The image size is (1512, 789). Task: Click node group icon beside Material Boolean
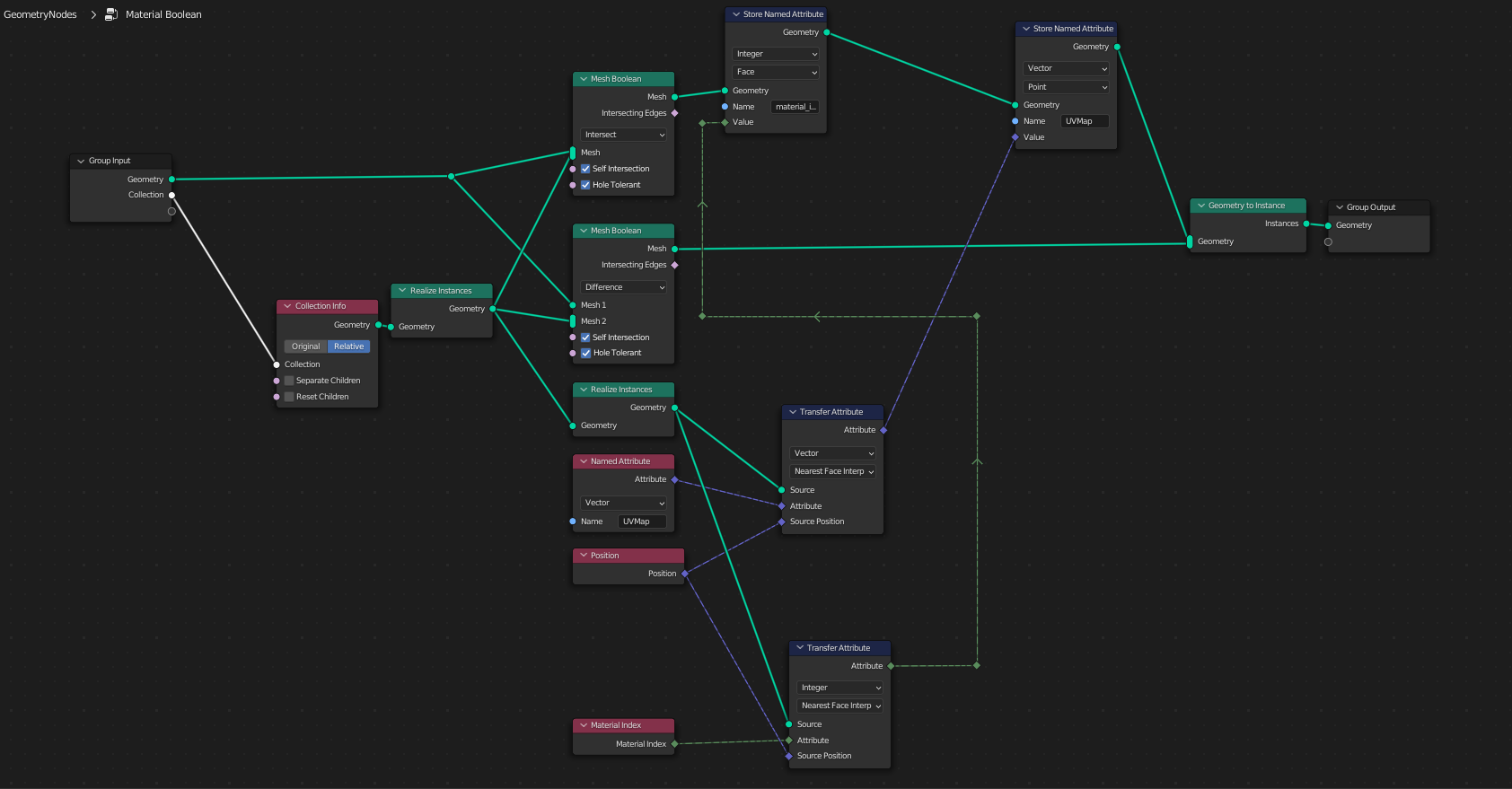click(x=111, y=14)
